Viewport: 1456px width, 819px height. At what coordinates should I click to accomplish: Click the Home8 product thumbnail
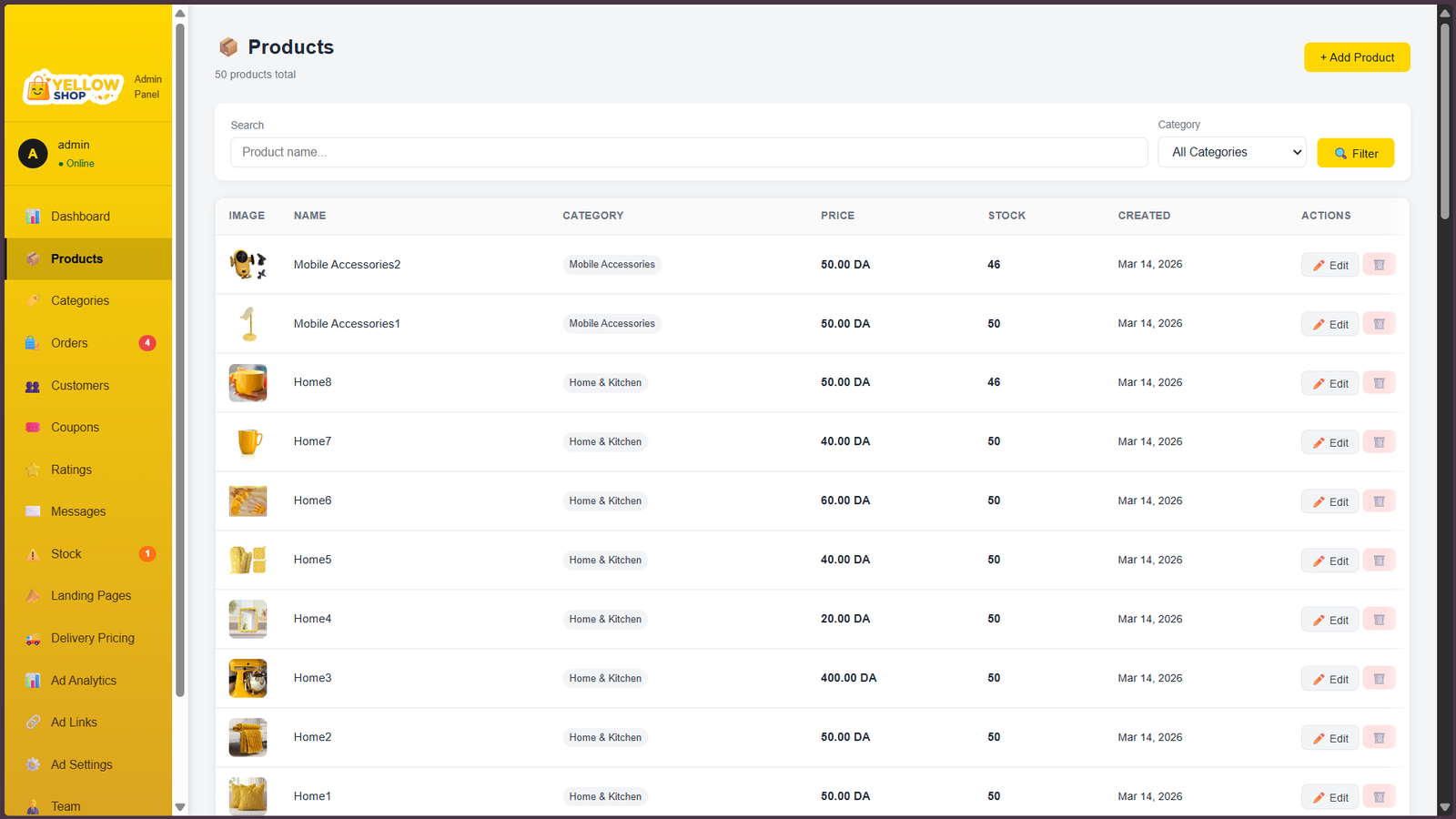248,383
